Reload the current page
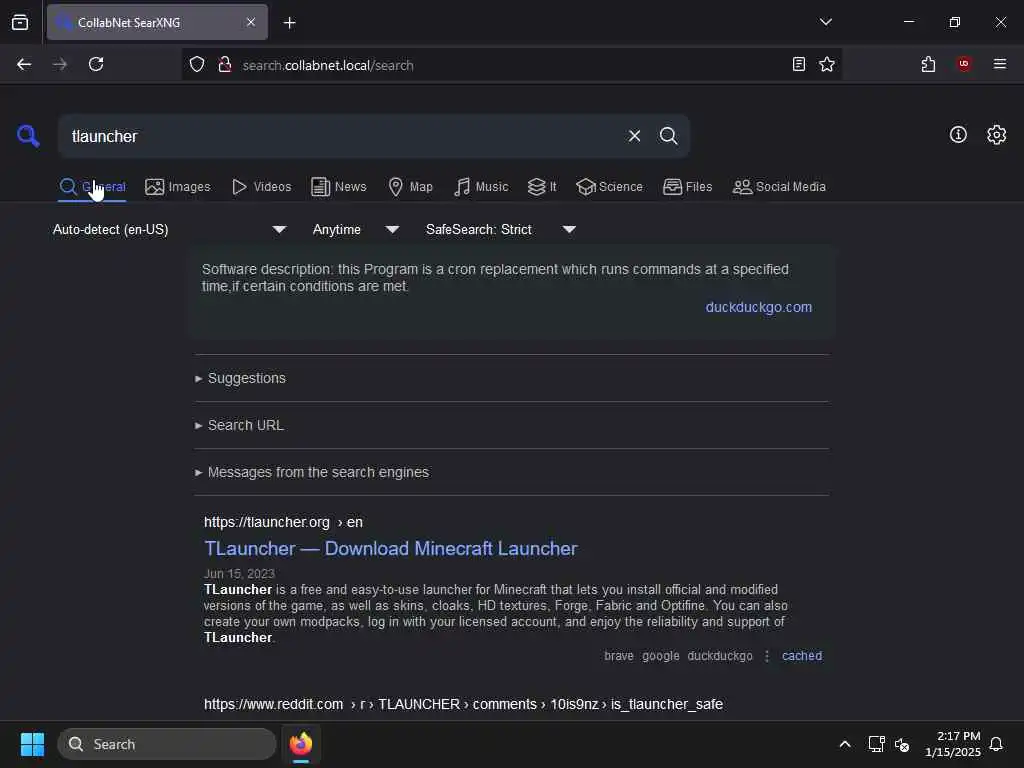 pyautogui.click(x=96, y=64)
